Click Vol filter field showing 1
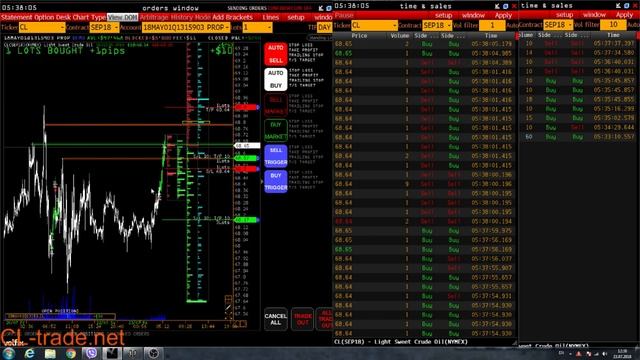 [492, 25]
